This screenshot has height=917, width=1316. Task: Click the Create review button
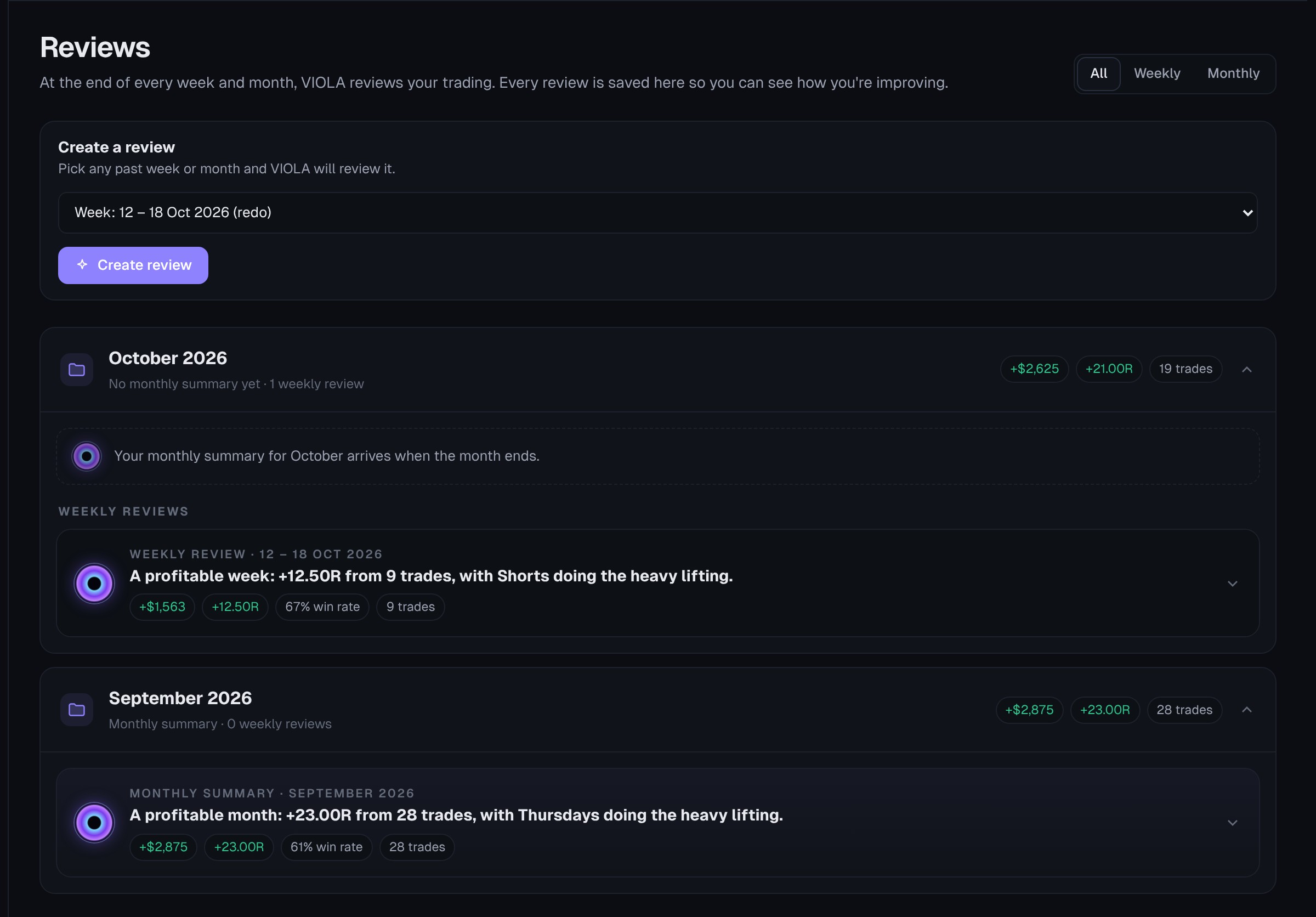tap(133, 265)
